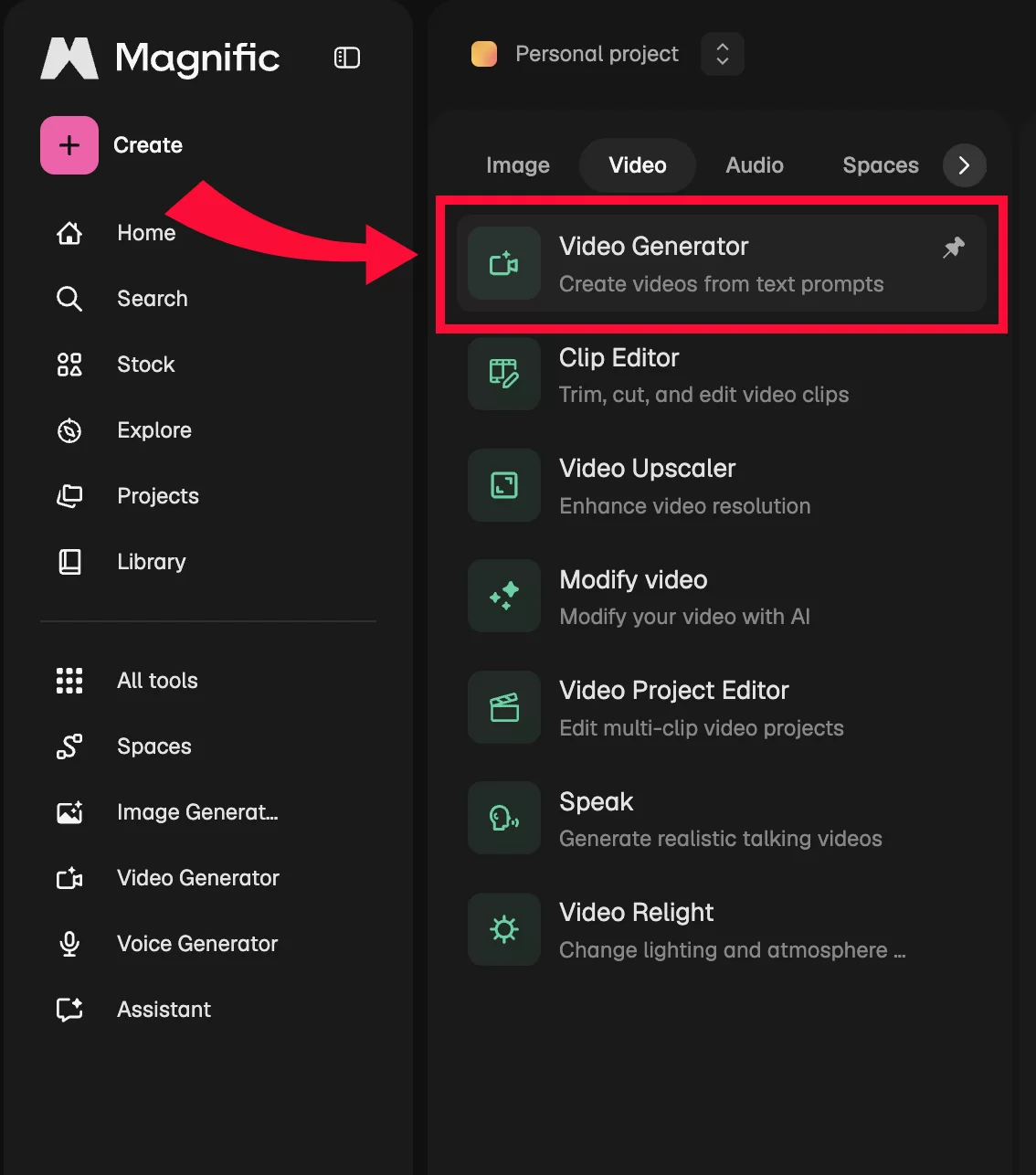The image size is (1036, 1175).
Task: Click the Library book icon
Action: click(x=69, y=562)
